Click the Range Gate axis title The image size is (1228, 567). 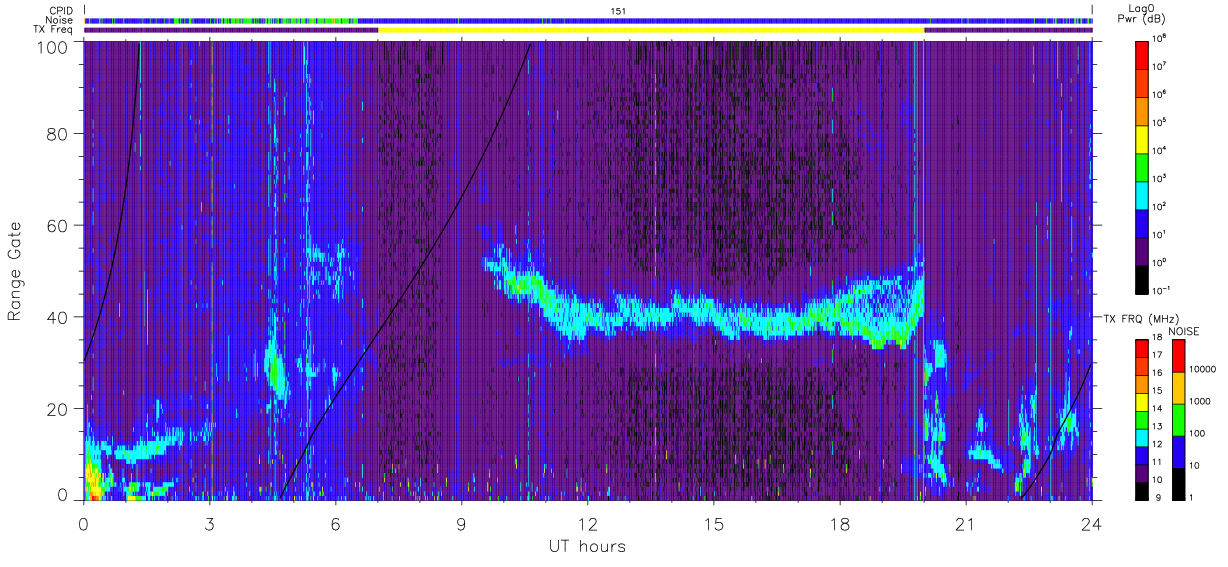pyautogui.click(x=15, y=273)
